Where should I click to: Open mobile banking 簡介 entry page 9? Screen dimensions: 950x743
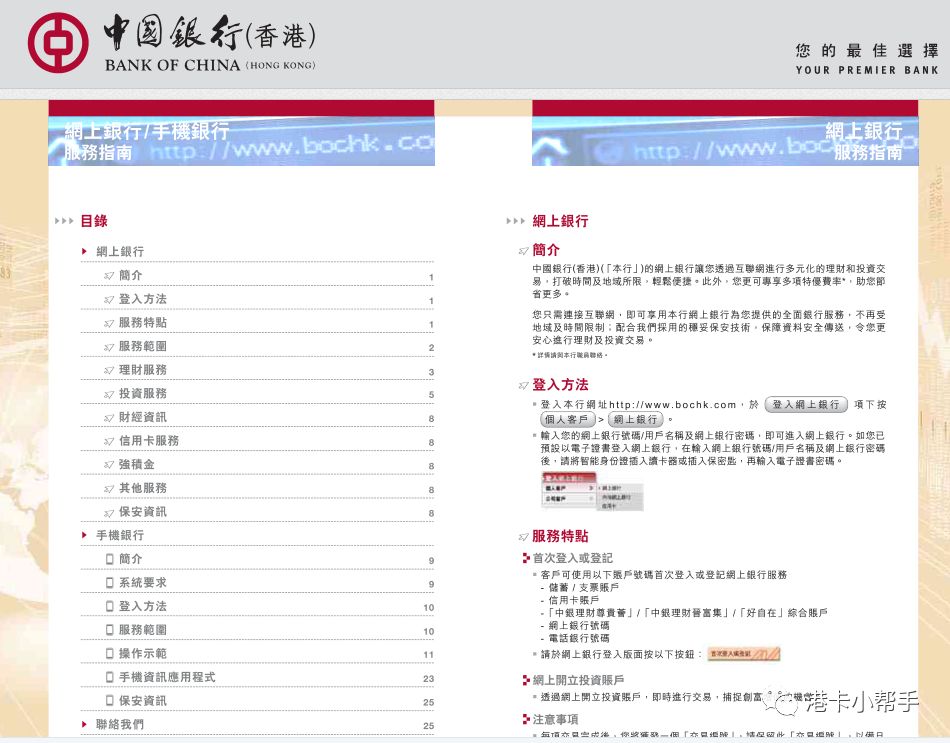click(257, 559)
